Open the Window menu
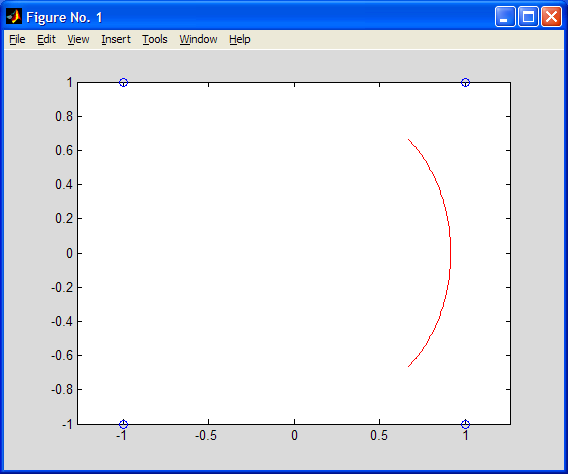This screenshot has height=474, width=568. (x=198, y=39)
